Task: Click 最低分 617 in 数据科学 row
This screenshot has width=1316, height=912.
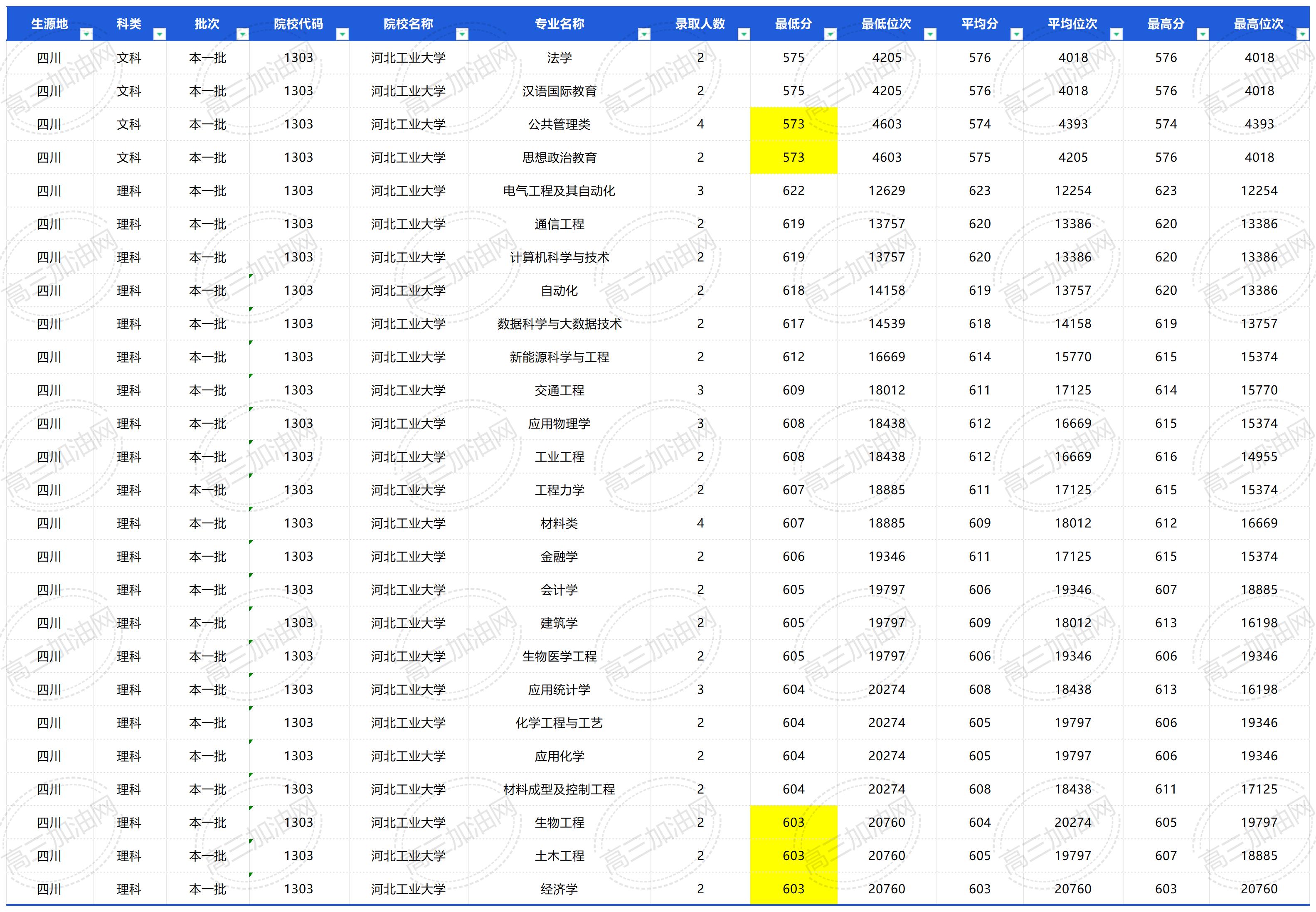Action: [x=794, y=323]
